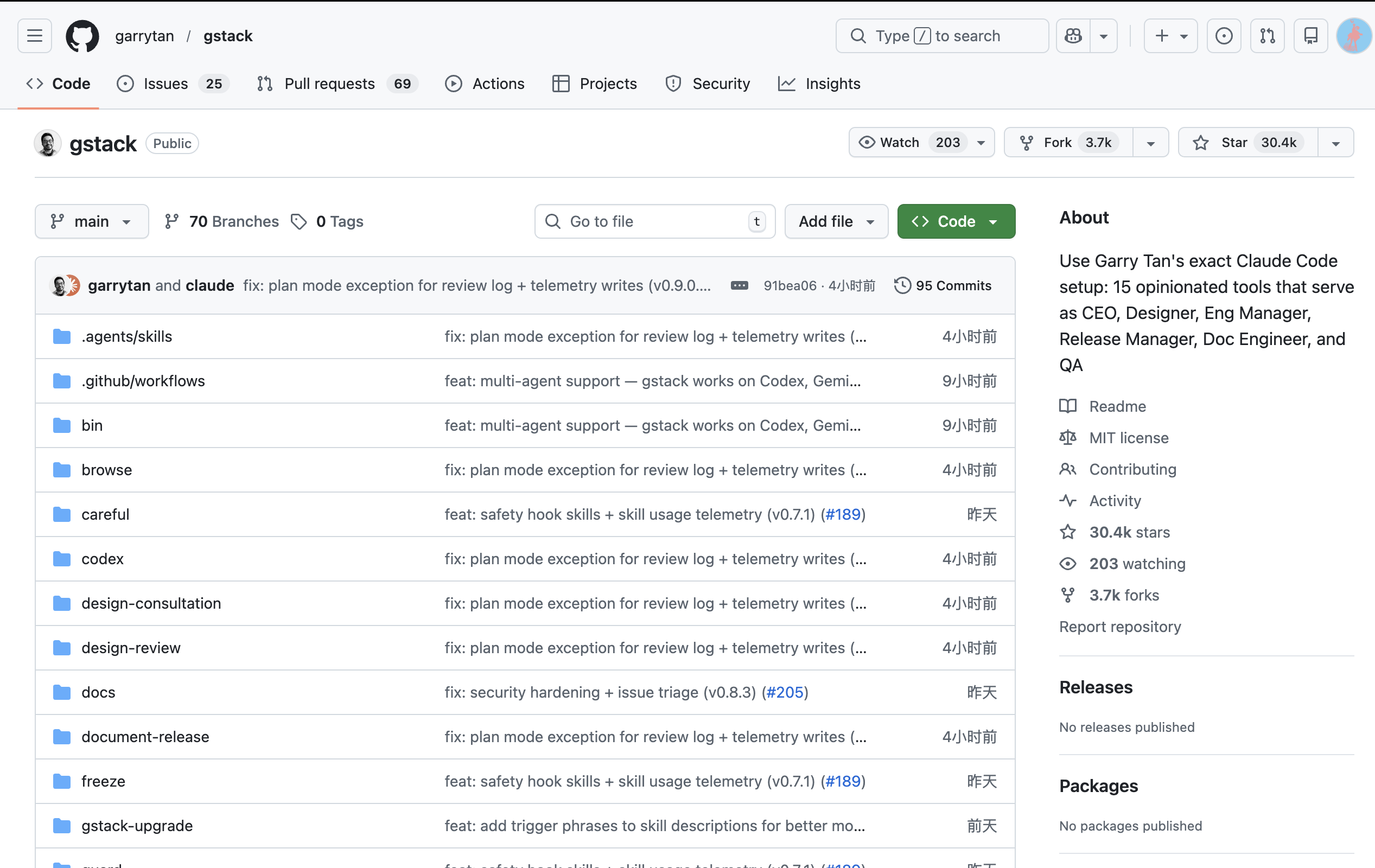Viewport: 1375px width, 868px height.
Task: Expand the Add file dropdown
Action: coord(836,221)
